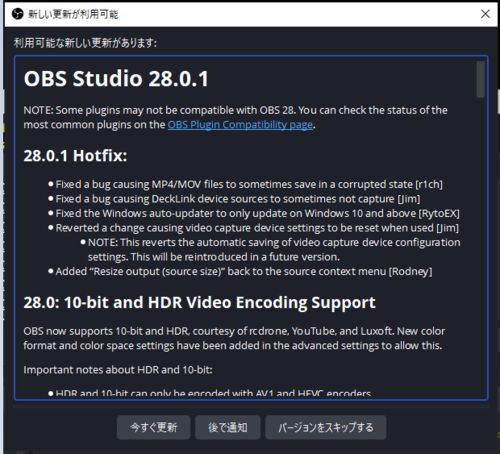The width and height of the screenshot is (500, 454).
Task: Click the OBS Studio 28.0.1 heading
Action: 116,79
